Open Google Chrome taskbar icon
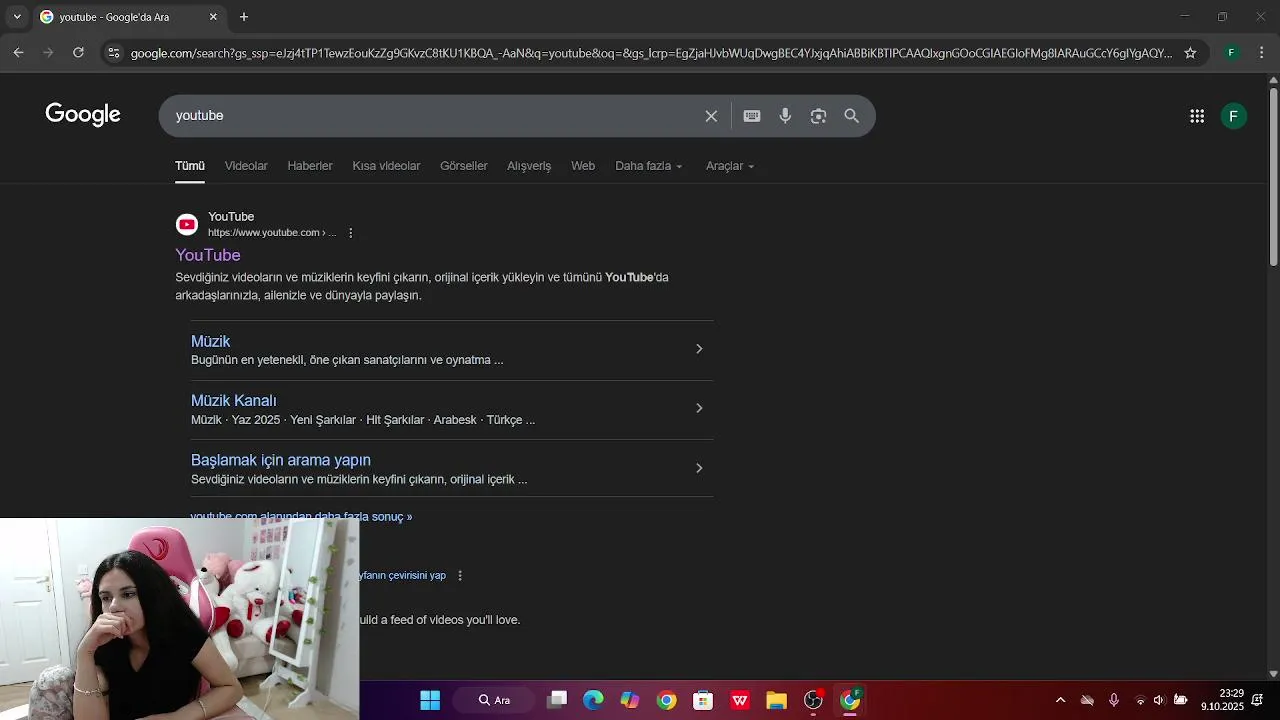This screenshot has height=720, width=1280. click(x=666, y=700)
